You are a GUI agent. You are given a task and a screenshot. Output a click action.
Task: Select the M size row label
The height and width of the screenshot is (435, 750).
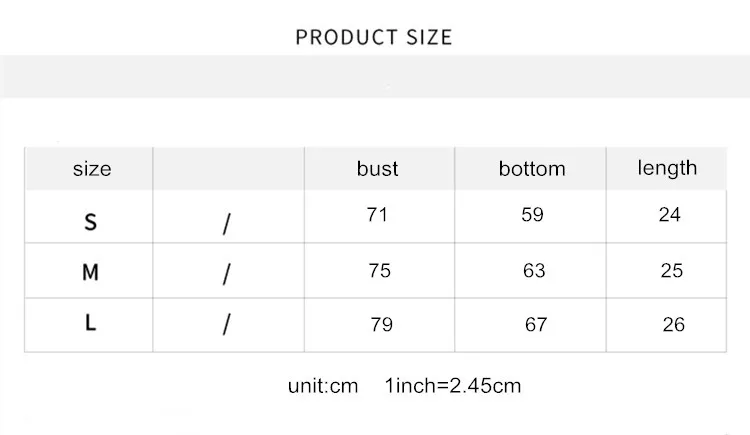[x=90, y=272]
